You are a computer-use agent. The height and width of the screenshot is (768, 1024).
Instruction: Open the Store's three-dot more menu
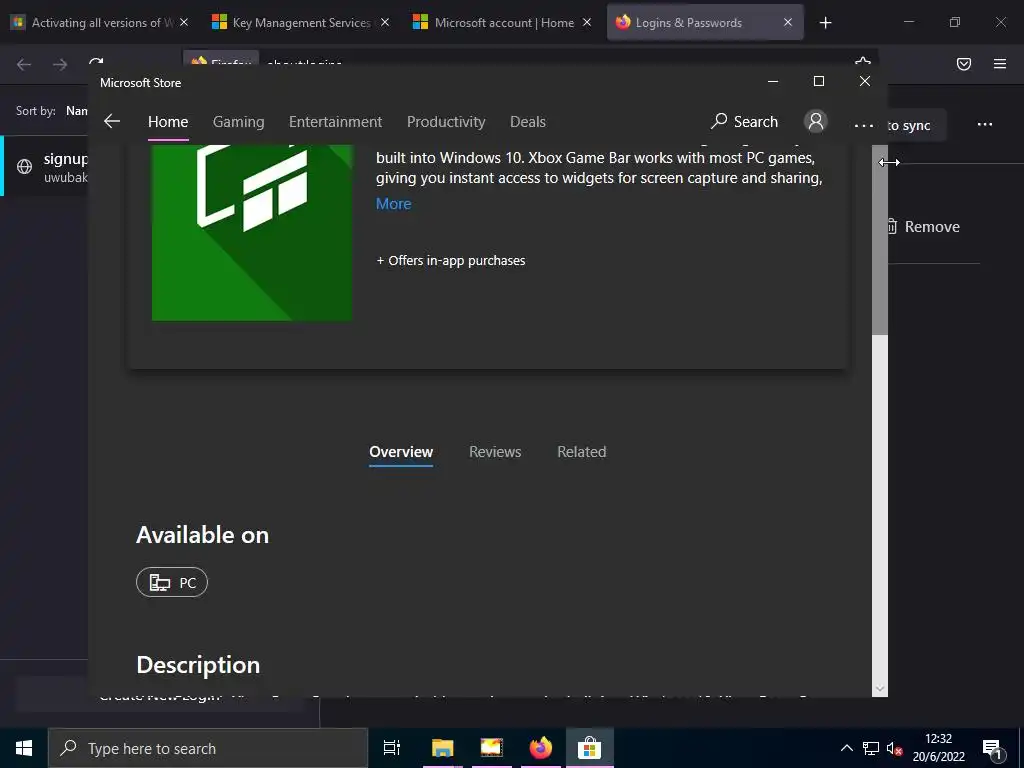[x=863, y=125]
